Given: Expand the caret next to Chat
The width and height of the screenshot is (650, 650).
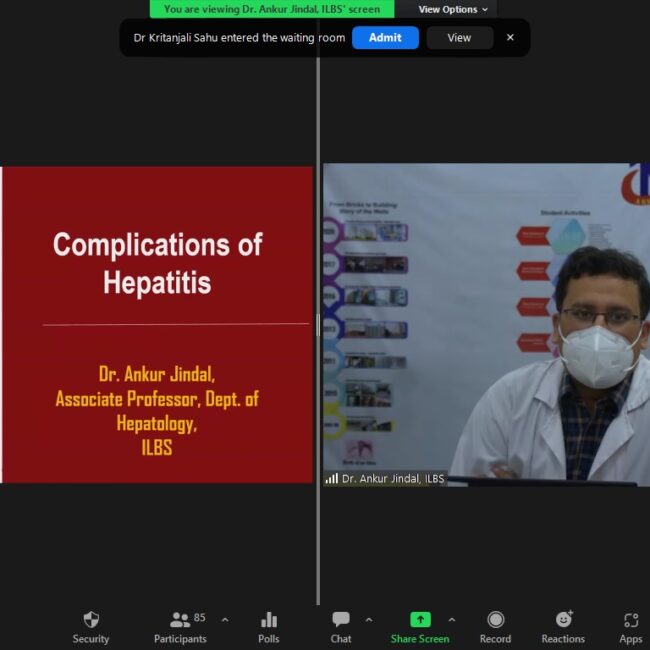Looking at the screenshot, I should [369, 619].
